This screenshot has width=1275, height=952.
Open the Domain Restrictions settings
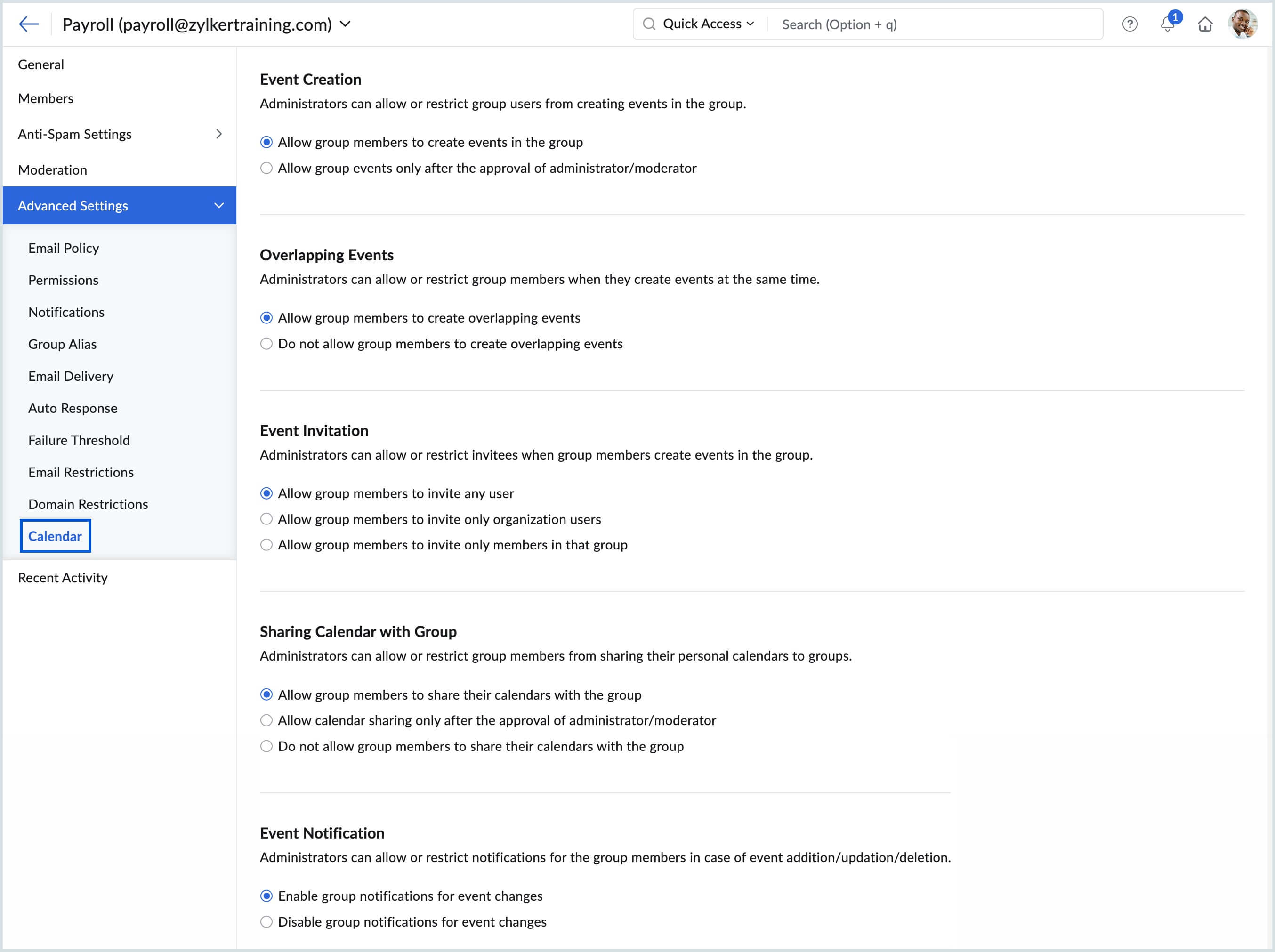88,504
